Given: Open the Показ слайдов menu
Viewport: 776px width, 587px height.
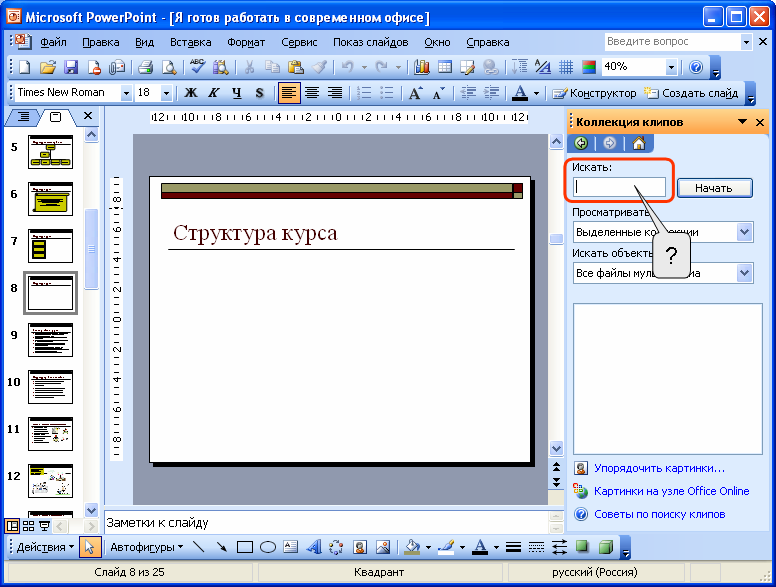Looking at the screenshot, I should click(x=371, y=43).
